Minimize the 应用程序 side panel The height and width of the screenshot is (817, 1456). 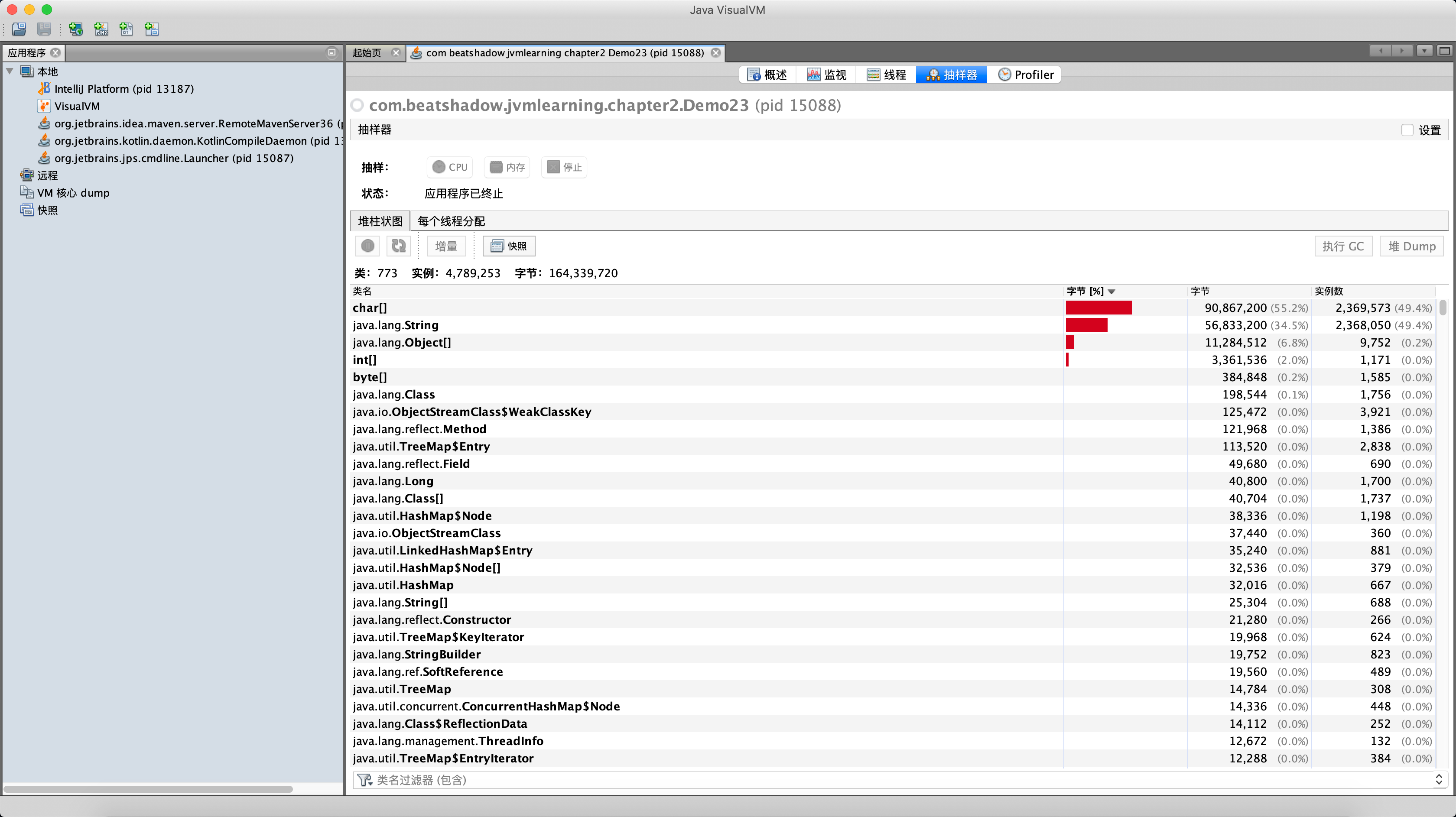pyautogui.click(x=332, y=52)
